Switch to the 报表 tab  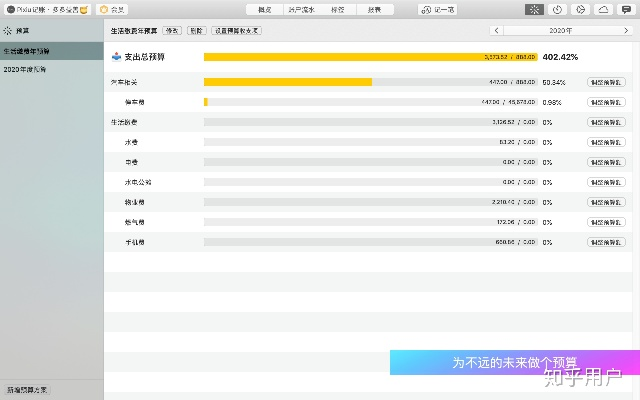[x=375, y=9]
